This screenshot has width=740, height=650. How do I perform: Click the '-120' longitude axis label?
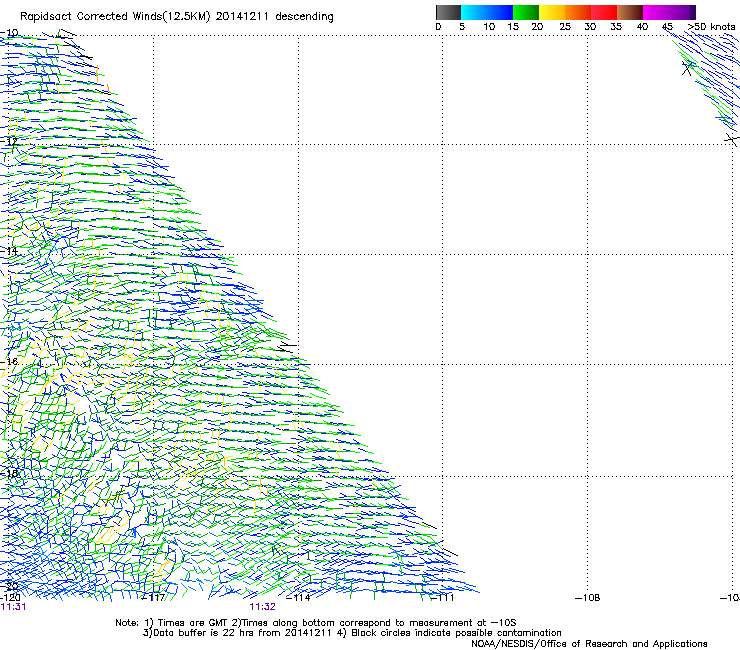pyautogui.click(x=10, y=598)
